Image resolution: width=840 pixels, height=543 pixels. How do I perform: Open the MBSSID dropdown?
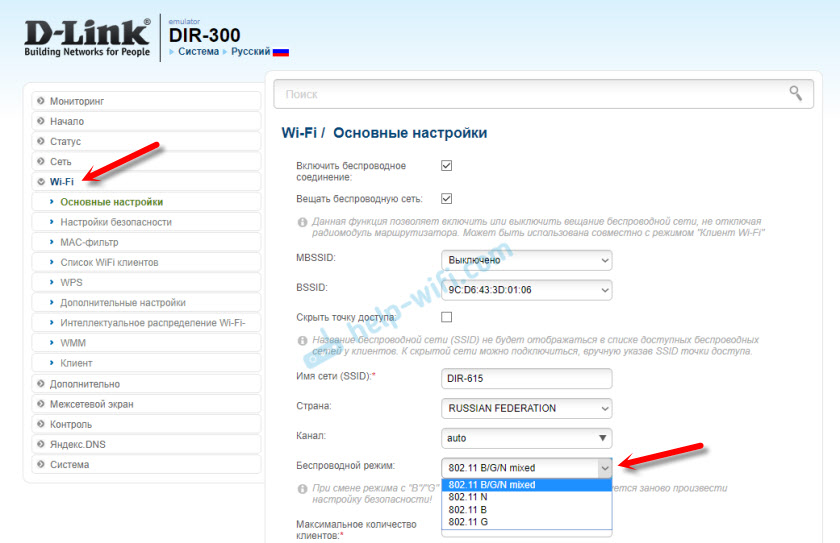click(x=526, y=260)
